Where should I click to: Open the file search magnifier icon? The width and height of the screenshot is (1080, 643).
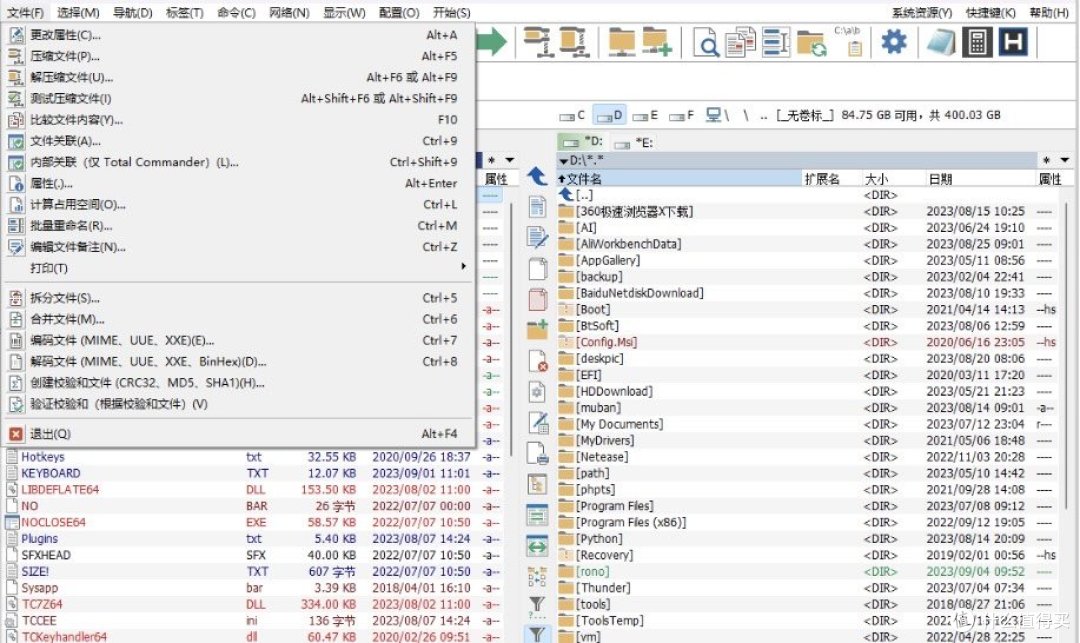pyautogui.click(x=706, y=43)
